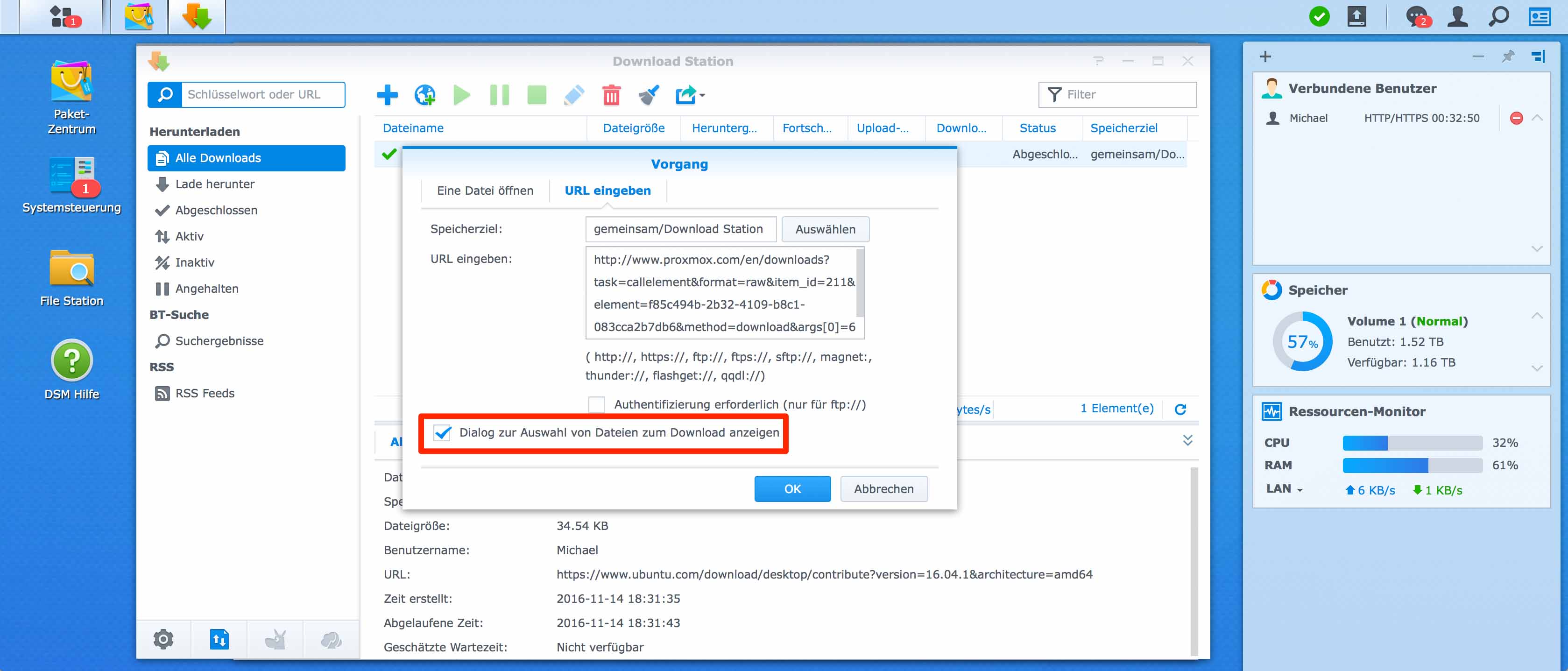Viewport: 1568px width, 671px height.
Task: Open RSS Feeds in the sidebar
Action: (x=247, y=394)
